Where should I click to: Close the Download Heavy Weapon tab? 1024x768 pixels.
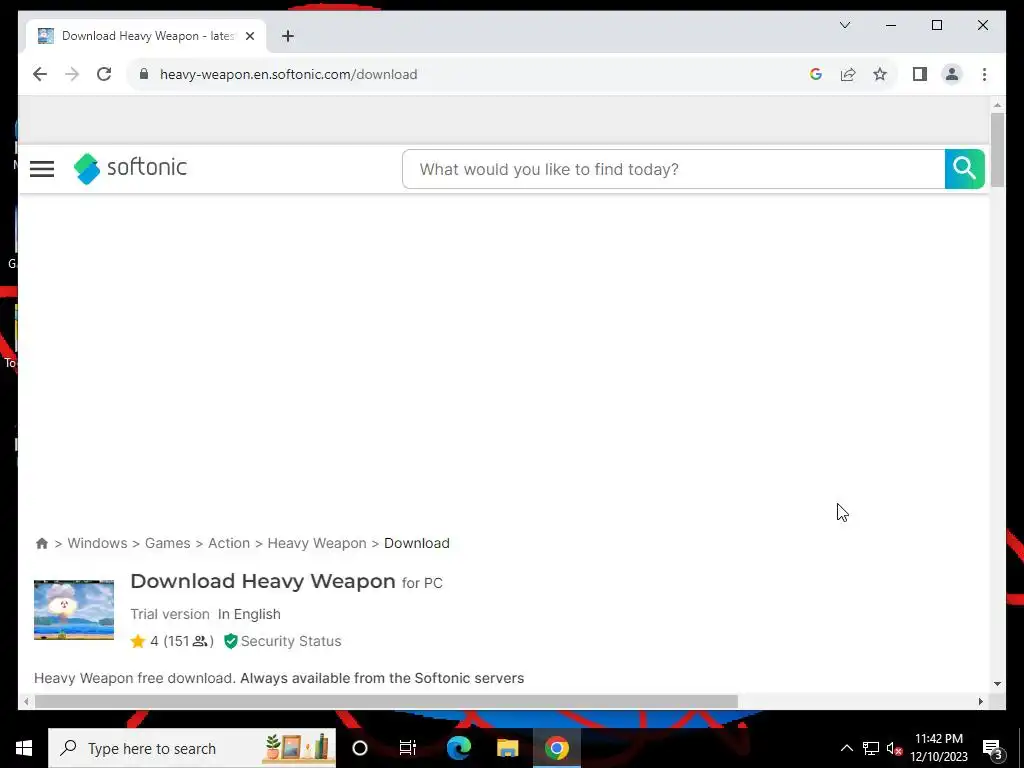click(x=249, y=36)
